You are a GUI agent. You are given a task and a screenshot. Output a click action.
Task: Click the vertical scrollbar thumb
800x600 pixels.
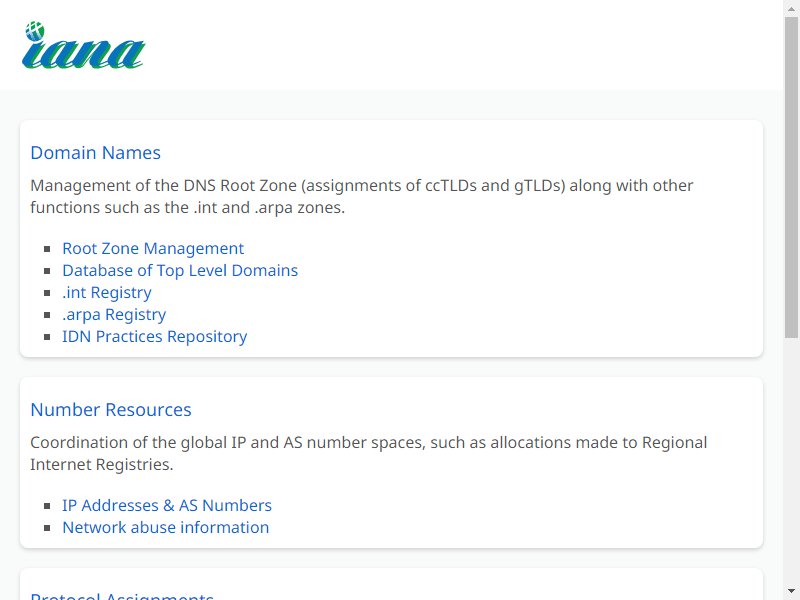pyautogui.click(x=791, y=177)
